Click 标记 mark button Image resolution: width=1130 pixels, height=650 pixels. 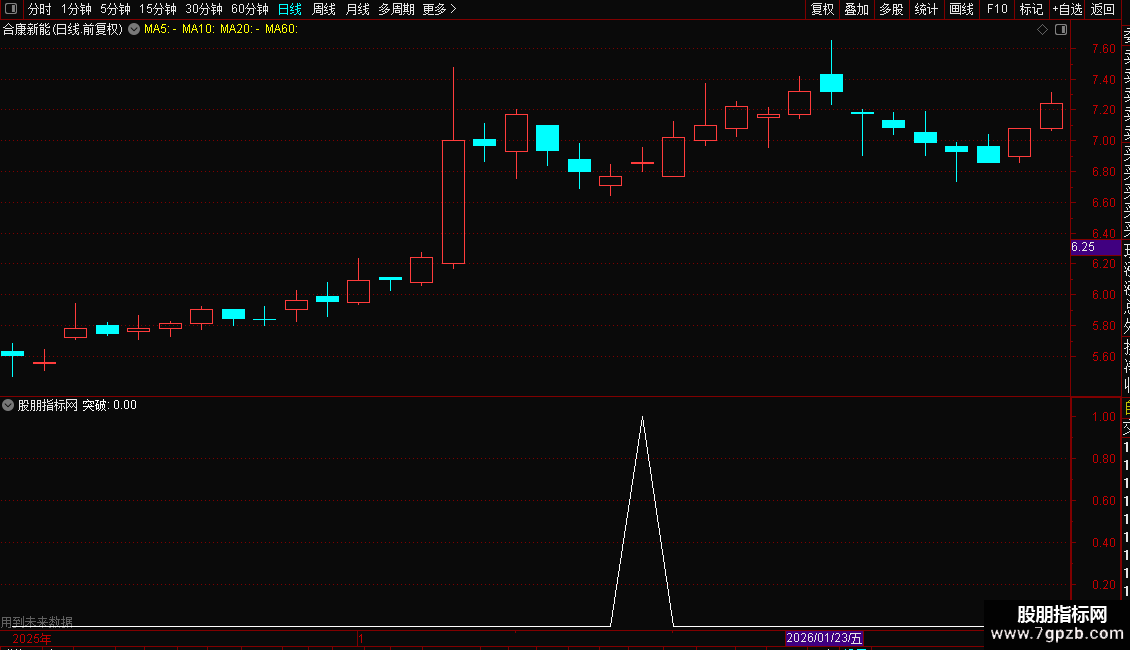coord(1031,9)
